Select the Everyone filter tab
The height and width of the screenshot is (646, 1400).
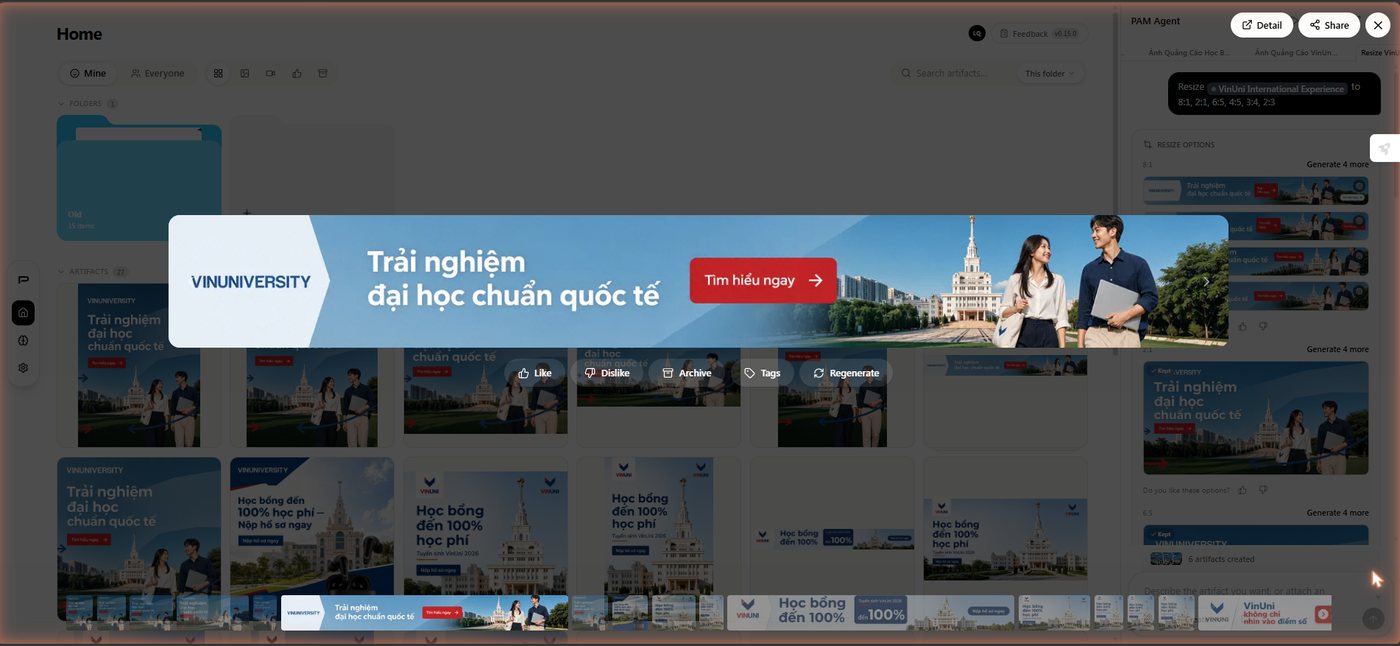tap(157, 73)
